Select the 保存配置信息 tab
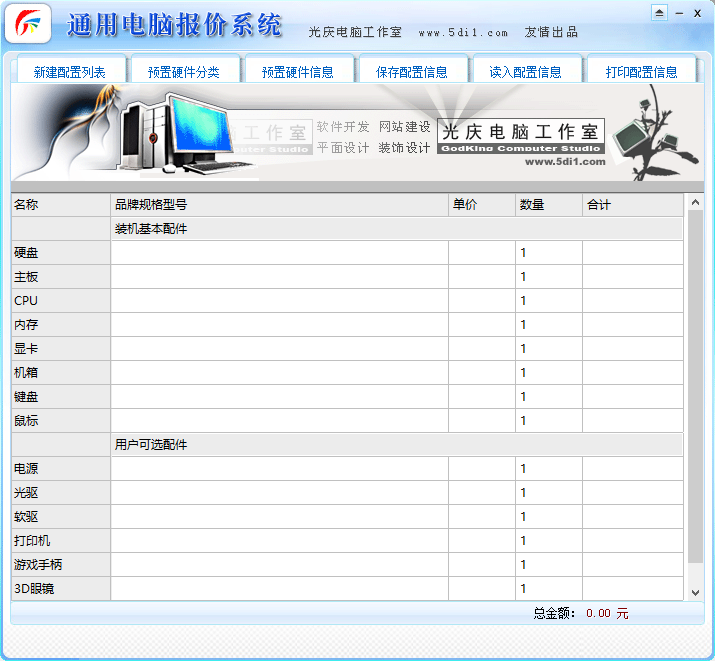Screen dimensions: 715x661 pos(411,72)
